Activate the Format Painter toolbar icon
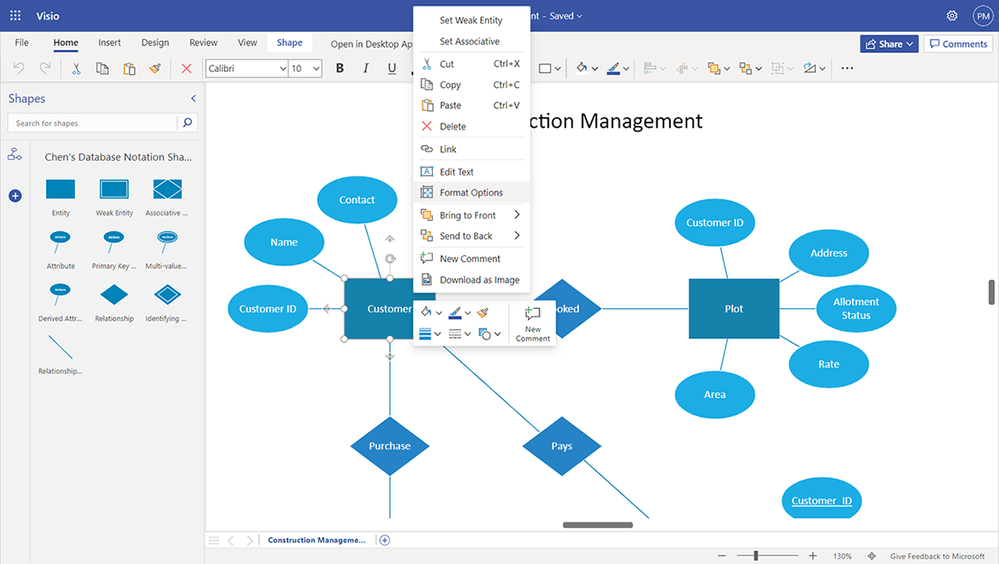 (x=155, y=68)
